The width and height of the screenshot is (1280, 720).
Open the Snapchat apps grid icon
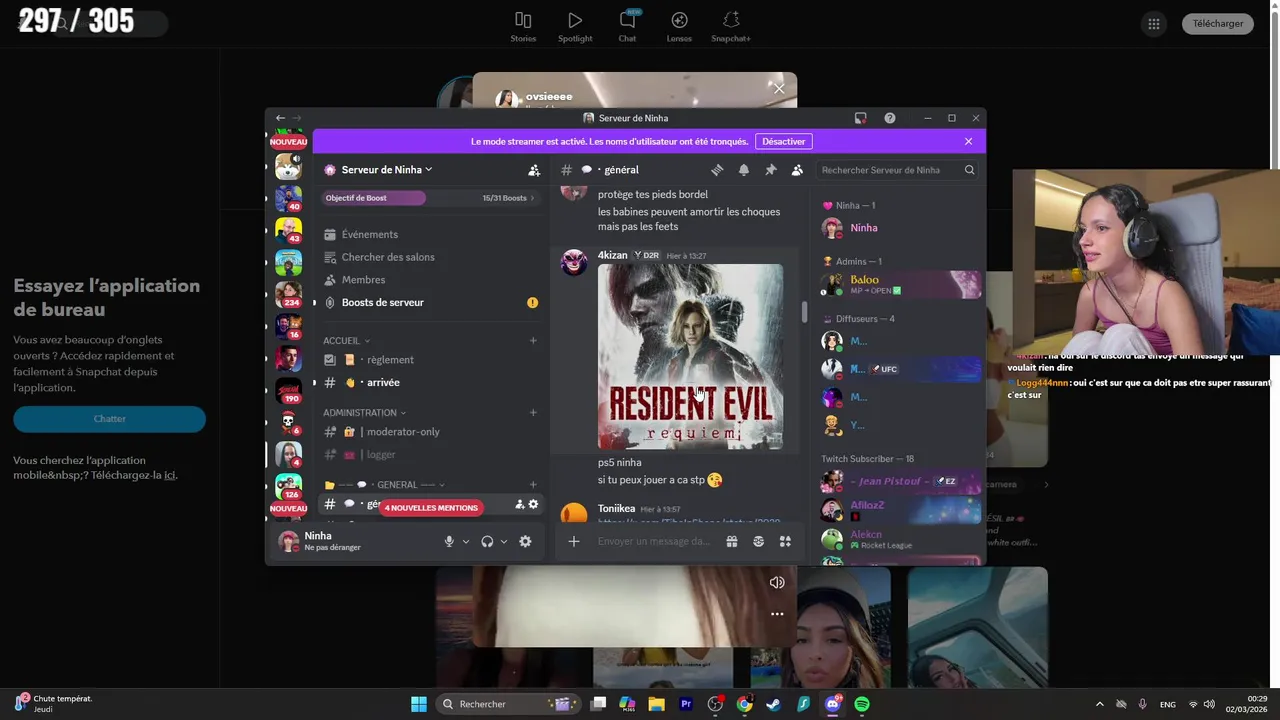[1154, 24]
